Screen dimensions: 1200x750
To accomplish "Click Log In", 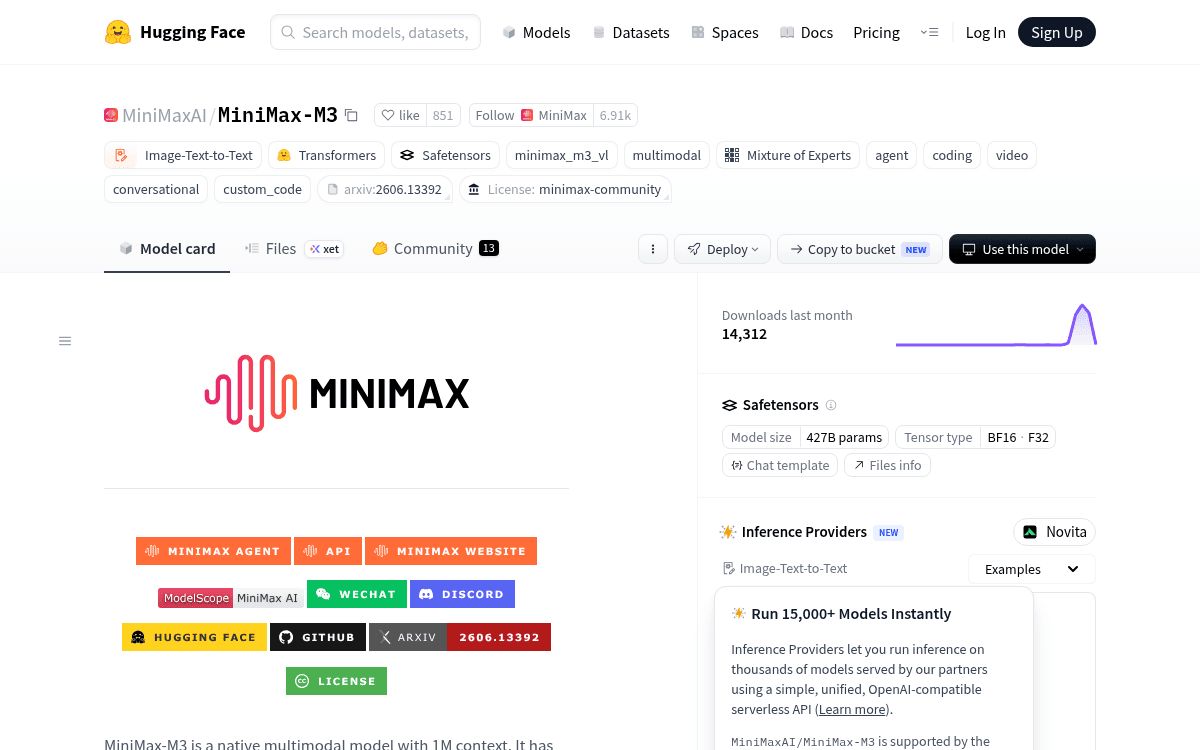I will coord(985,32).
